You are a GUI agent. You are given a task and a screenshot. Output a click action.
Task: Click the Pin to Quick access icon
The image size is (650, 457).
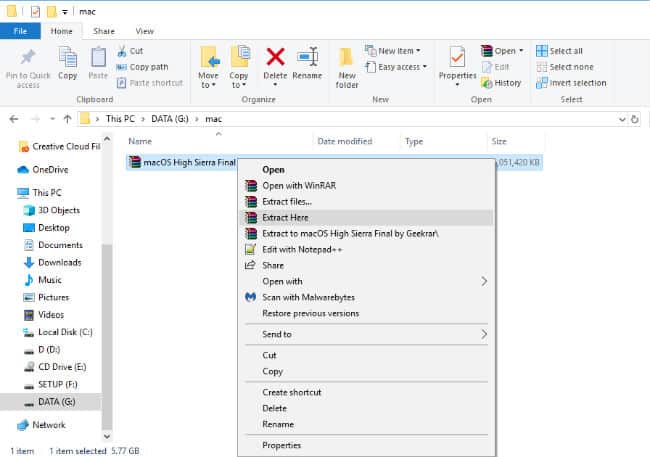coord(28,57)
